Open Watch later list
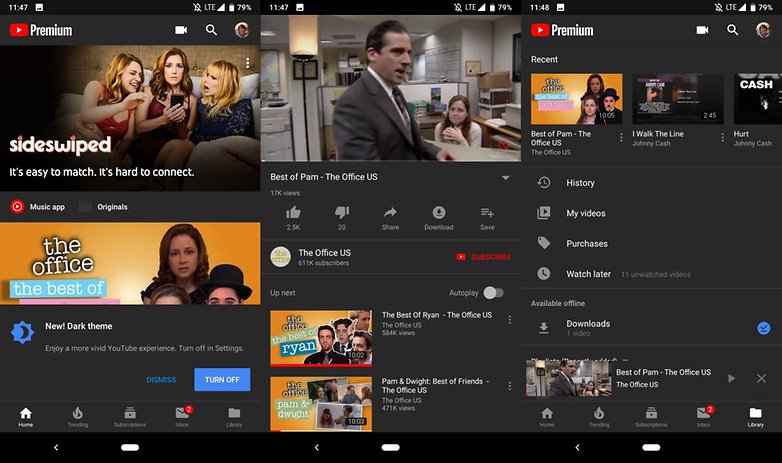Image resolution: width=782 pixels, height=463 pixels. click(x=651, y=274)
